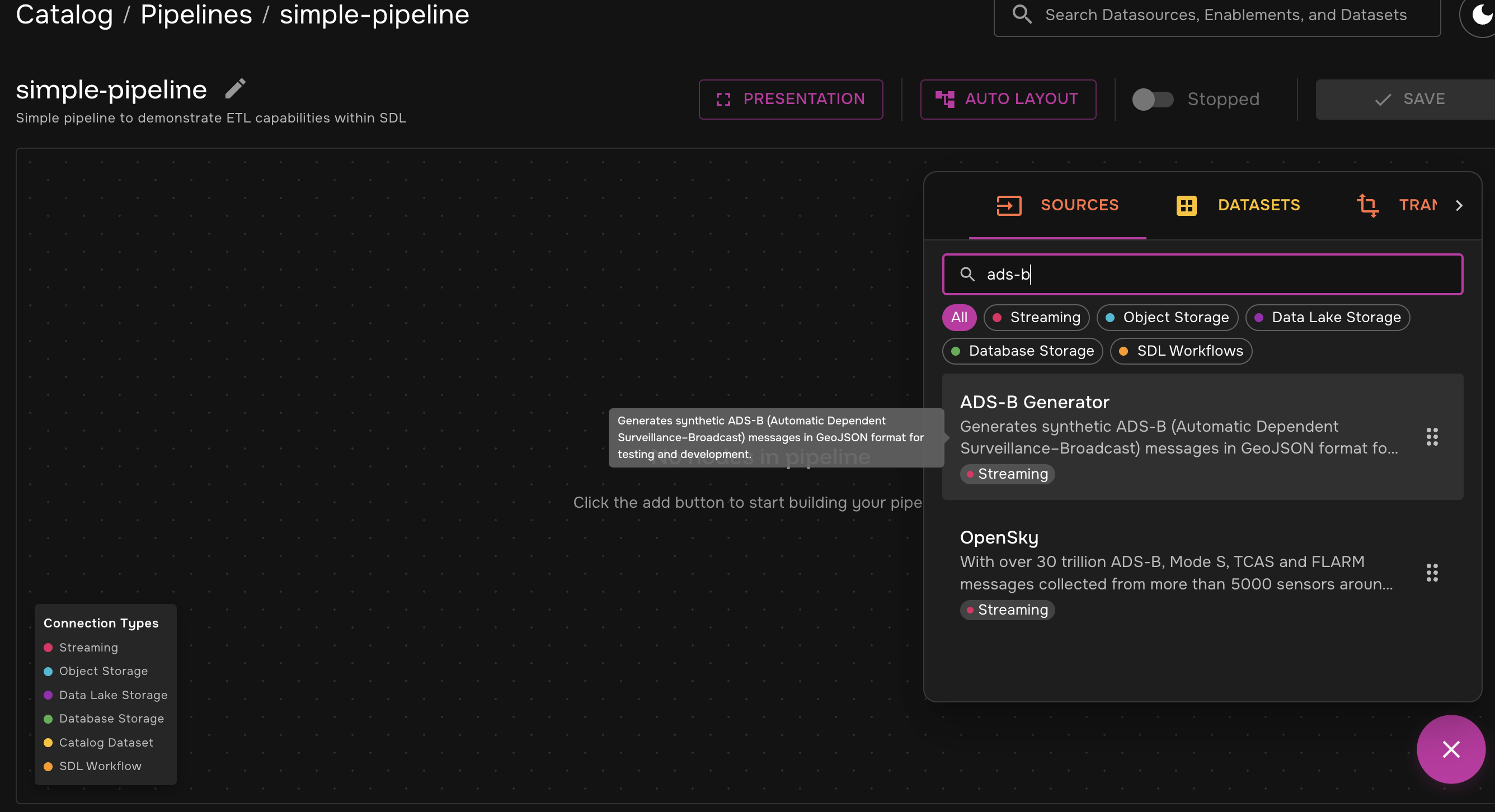Filter sources by Object Storage chip
The height and width of the screenshot is (812, 1495).
tap(1167, 317)
